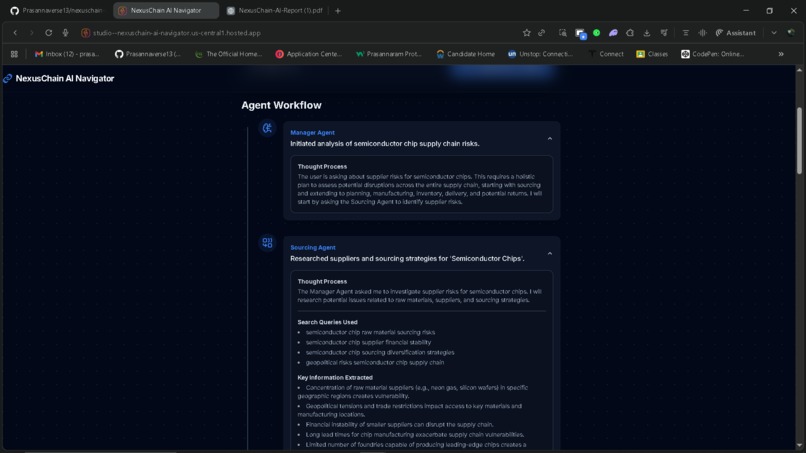Open the Candidate Home bookmark
Viewport: 806px width, 453px height.
tap(466, 54)
